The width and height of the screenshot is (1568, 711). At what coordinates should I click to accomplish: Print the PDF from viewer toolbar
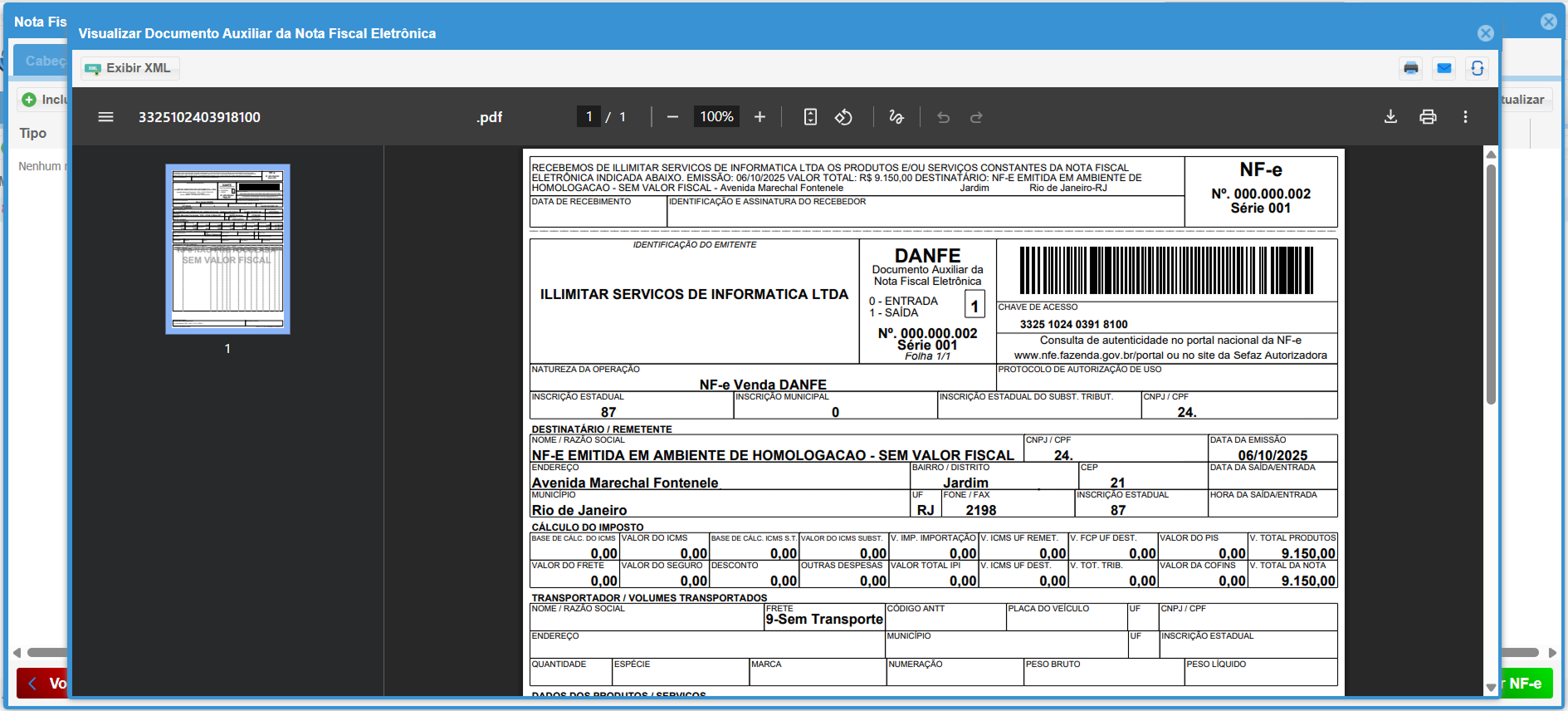click(1428, 117)
